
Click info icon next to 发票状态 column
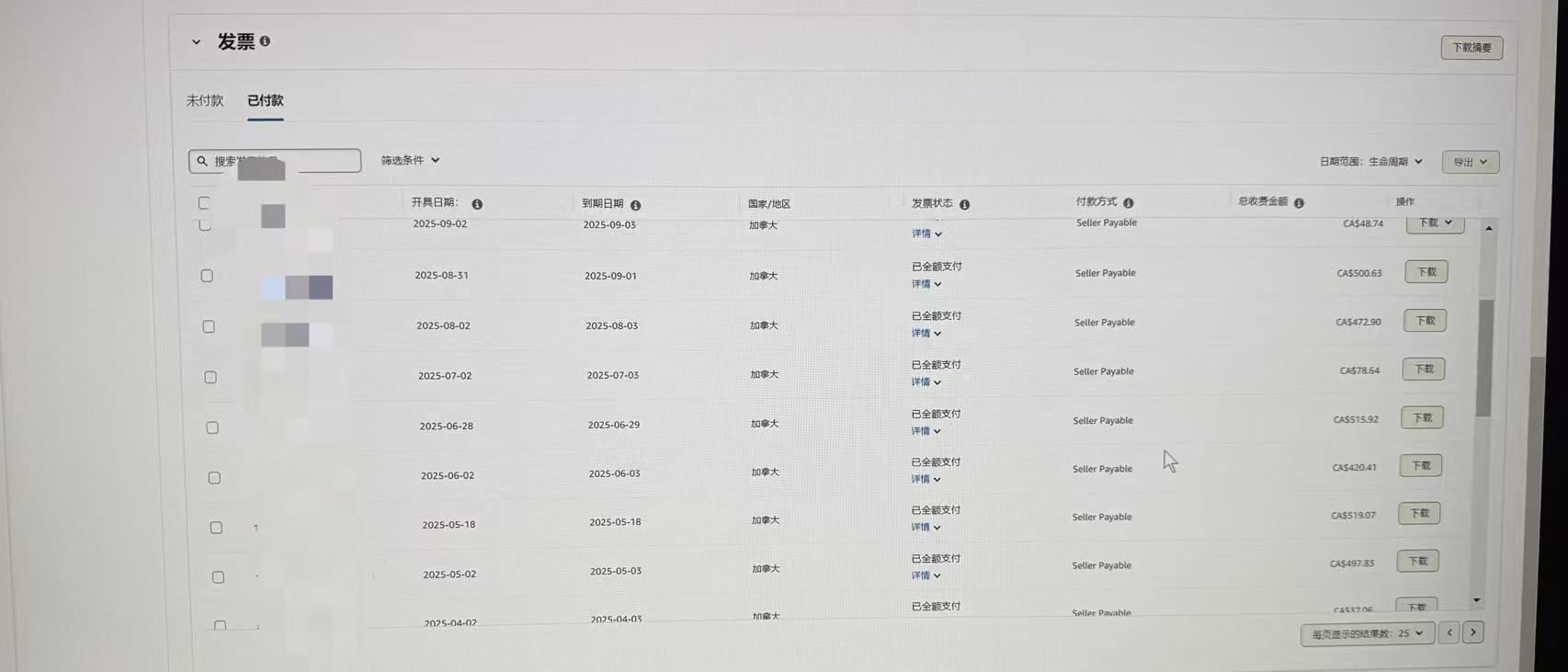point(964,205)
